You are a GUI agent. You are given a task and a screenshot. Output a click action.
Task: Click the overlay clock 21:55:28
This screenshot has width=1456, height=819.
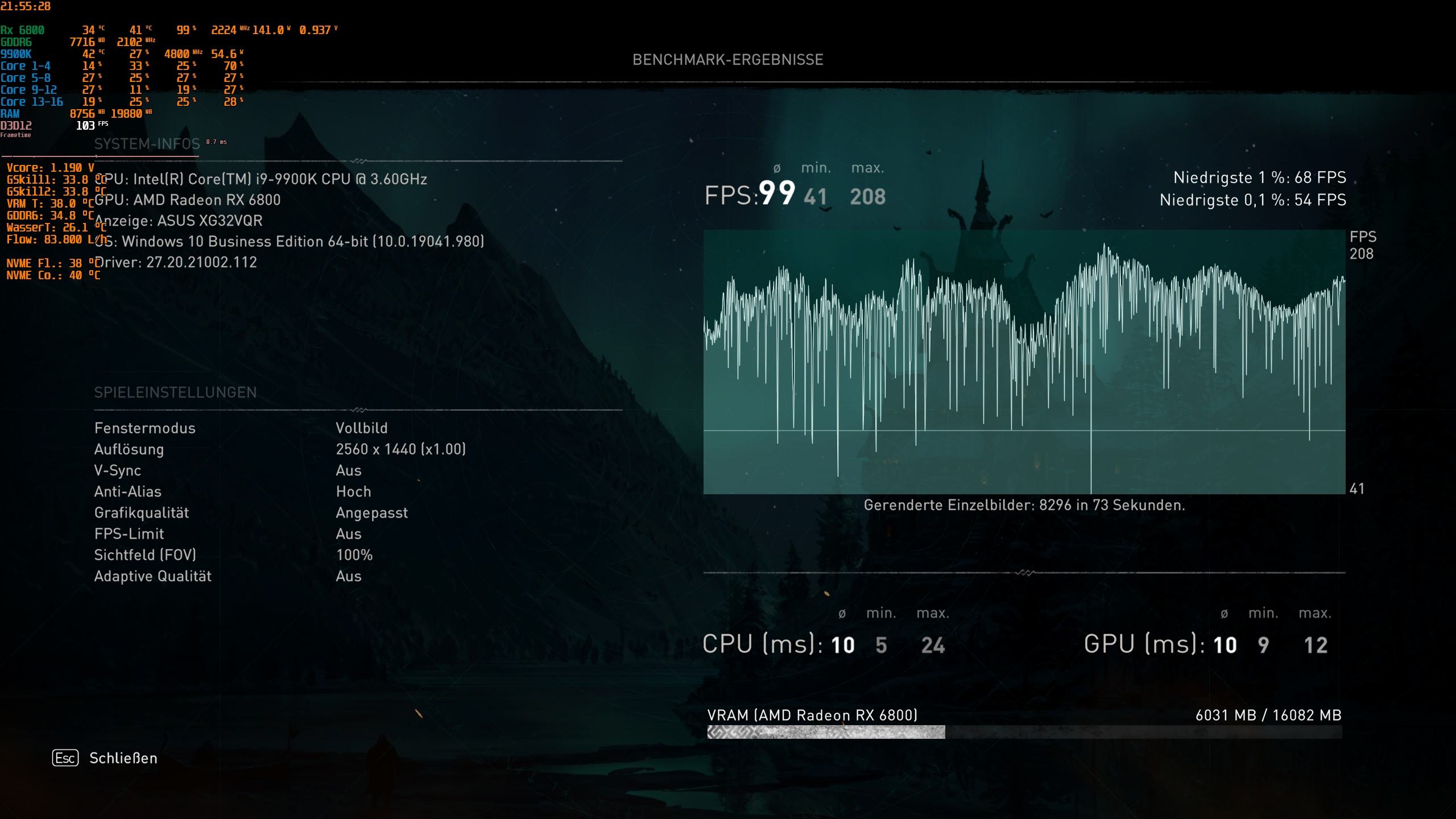click(26, 6)
